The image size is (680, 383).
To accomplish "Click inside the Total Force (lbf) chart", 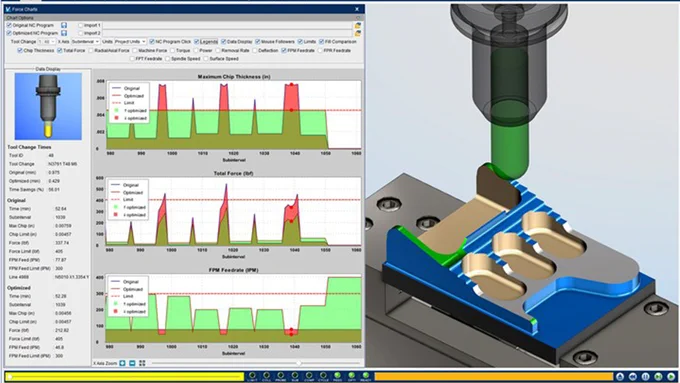I will (x=234, y=212).
